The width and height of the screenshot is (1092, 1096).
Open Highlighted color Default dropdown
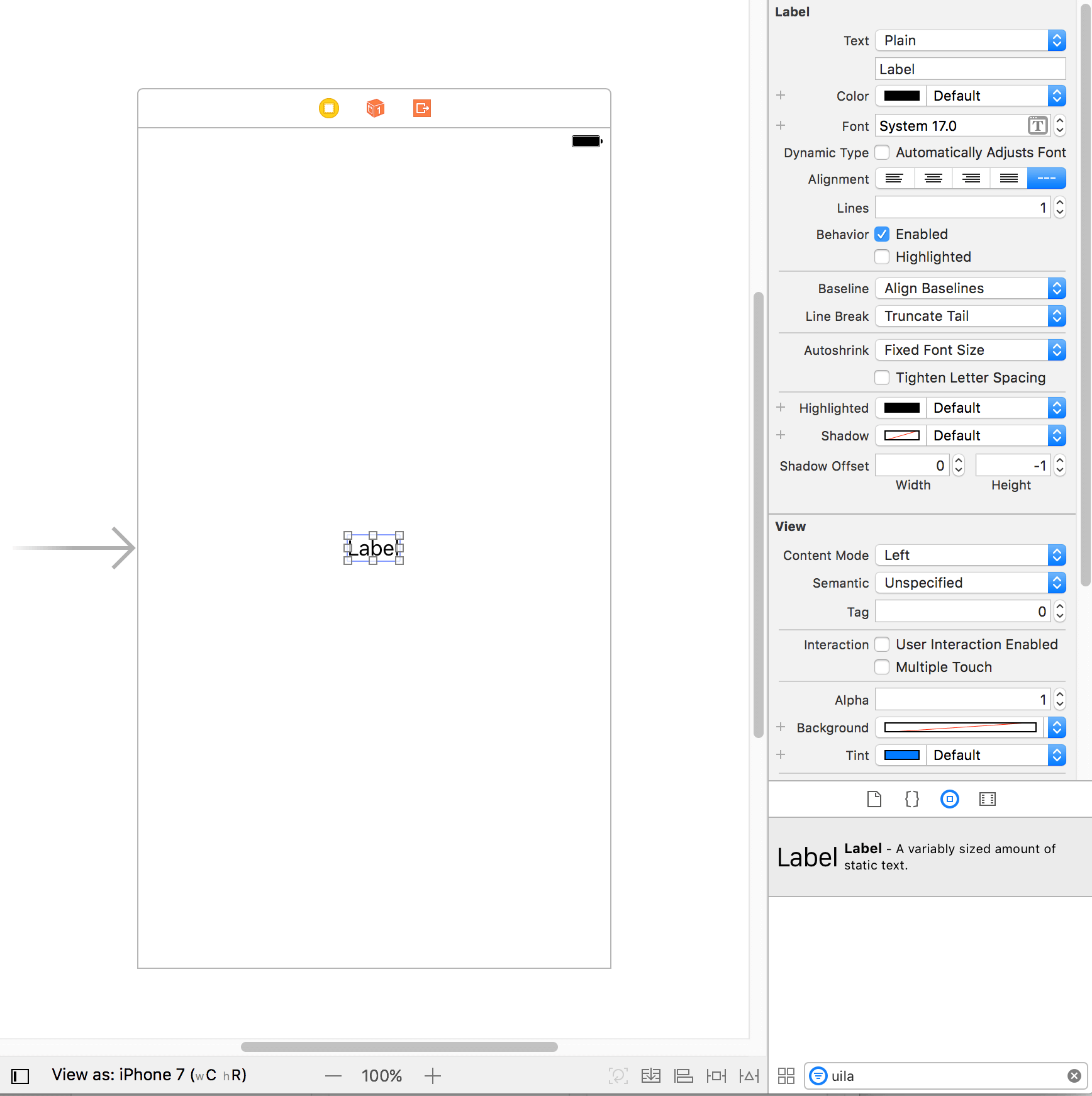(996, 408)
